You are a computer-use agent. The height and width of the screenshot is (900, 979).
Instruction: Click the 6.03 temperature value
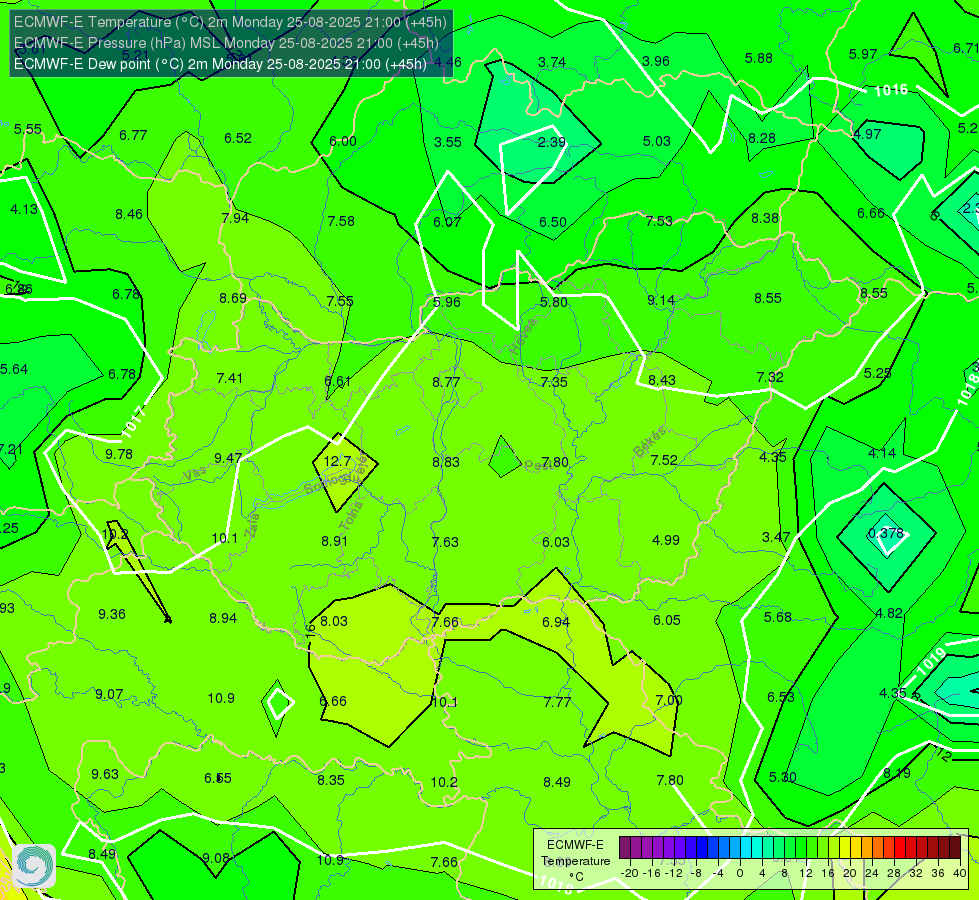(556, 542)
